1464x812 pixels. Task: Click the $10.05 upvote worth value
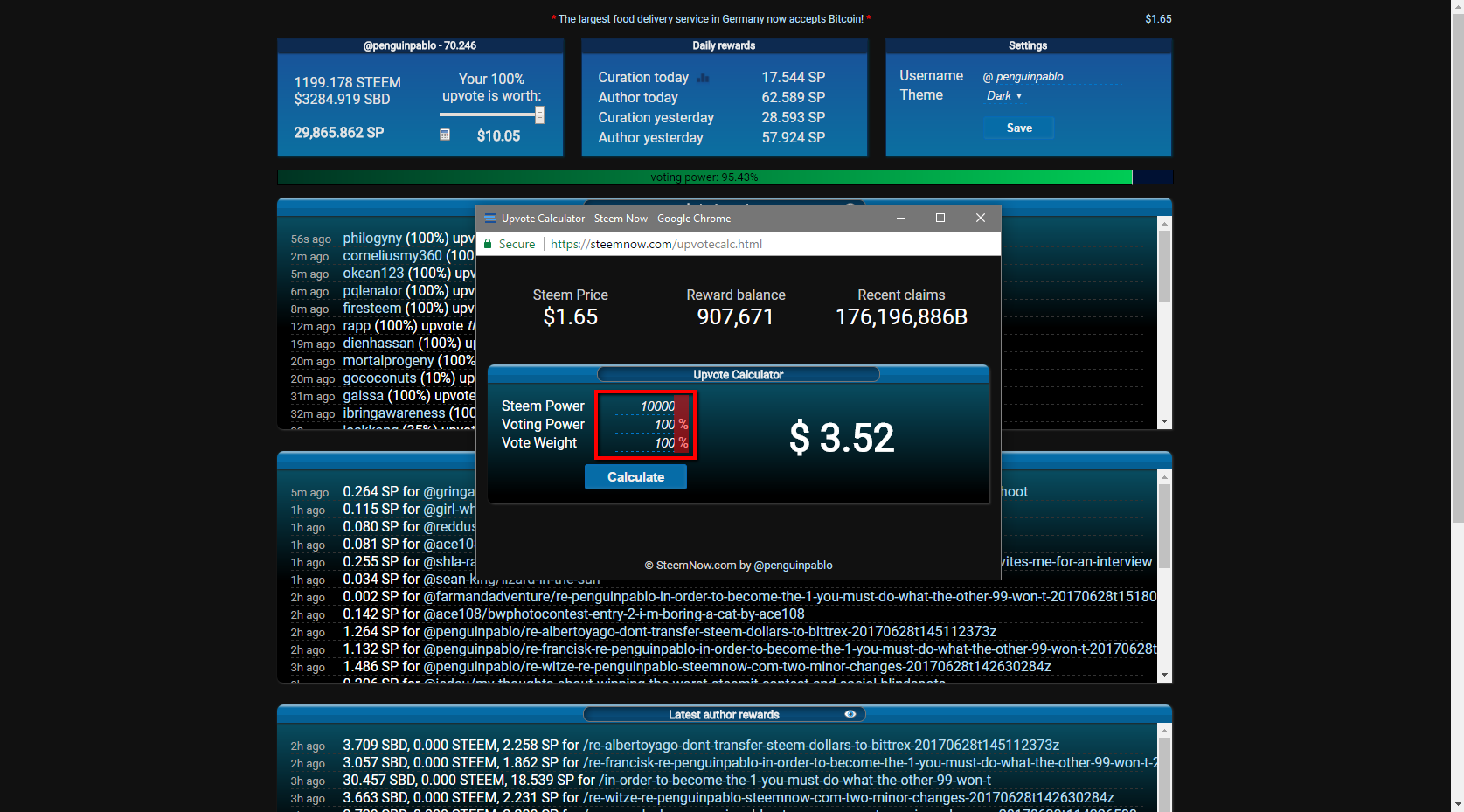498,135
